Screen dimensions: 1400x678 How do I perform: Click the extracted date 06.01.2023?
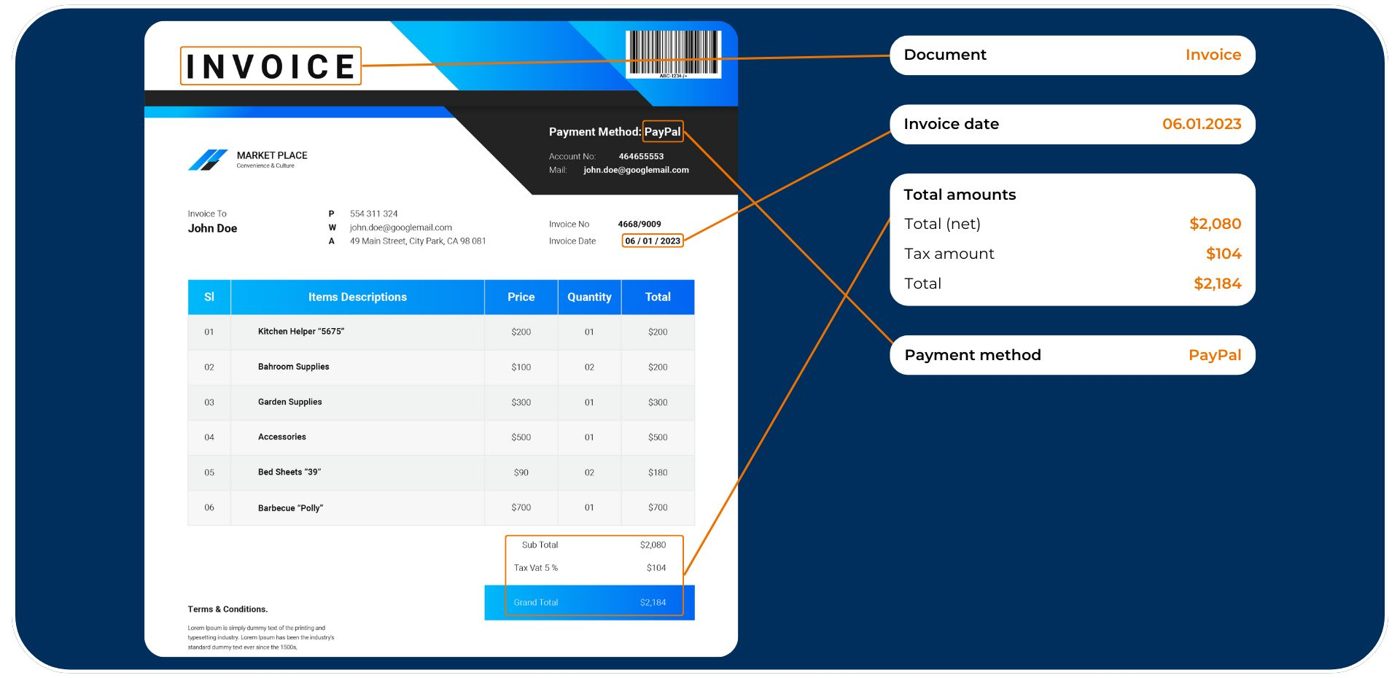click(1201, 124)
